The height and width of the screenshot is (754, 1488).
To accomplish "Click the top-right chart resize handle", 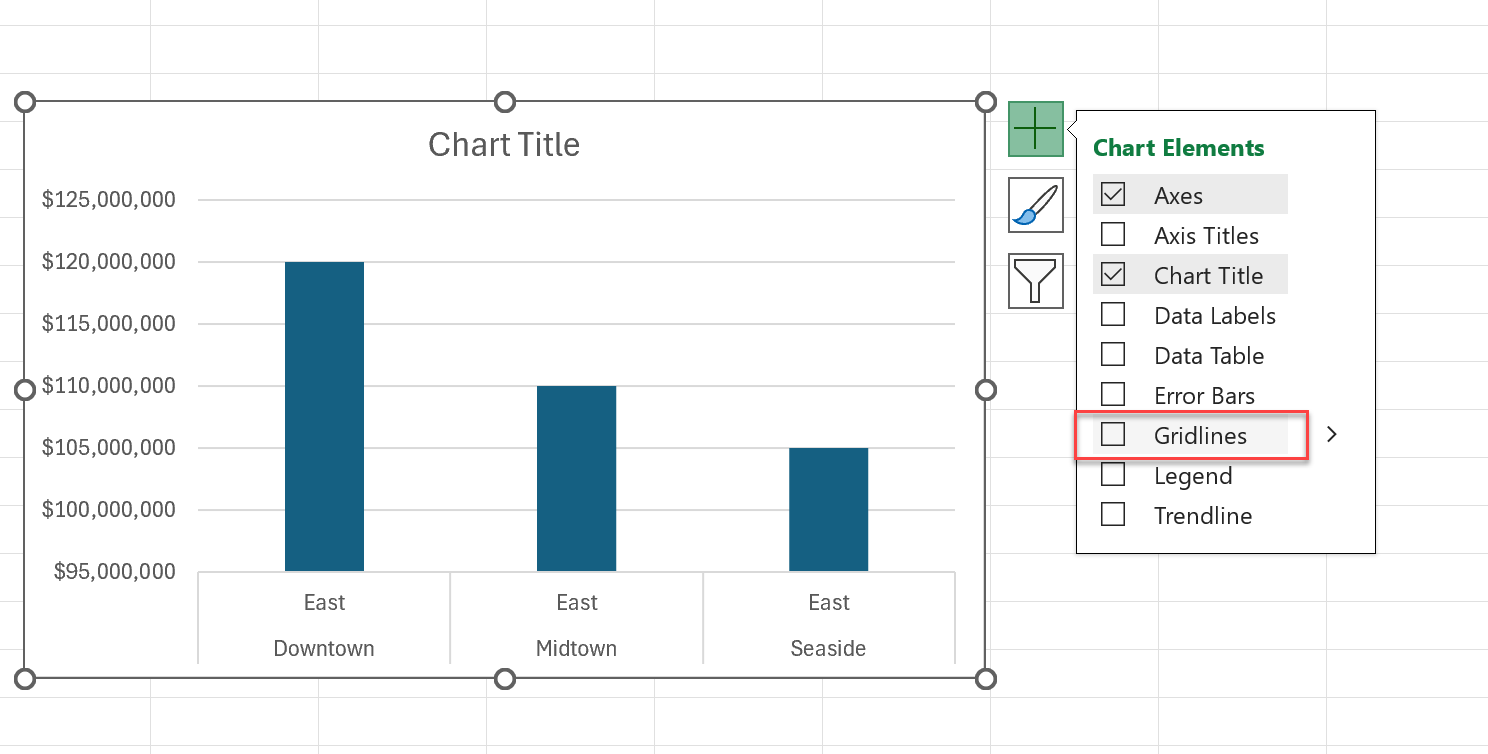I will (x=986, y=102).
